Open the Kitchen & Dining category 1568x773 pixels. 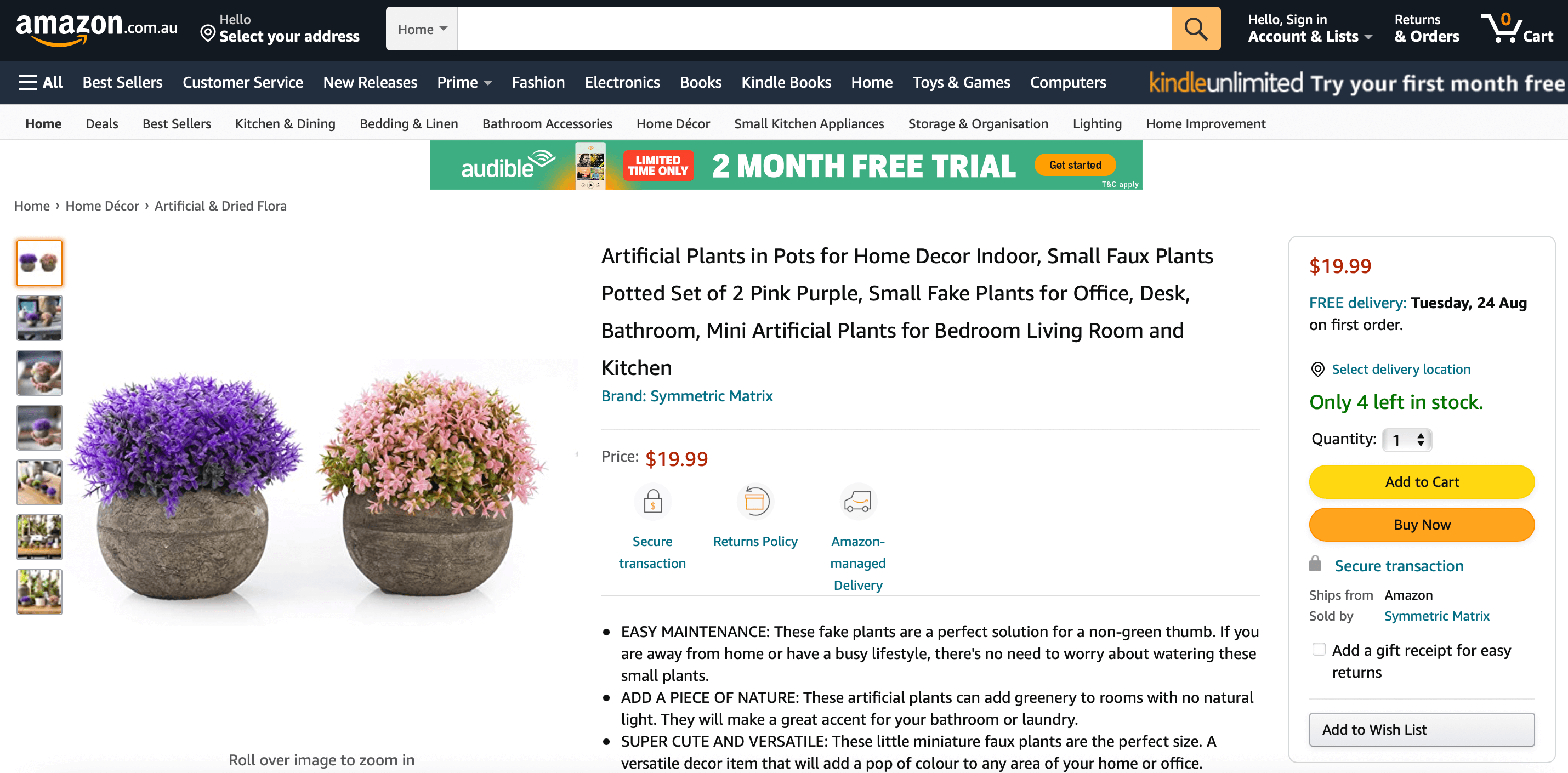click(x=285, y=123)
